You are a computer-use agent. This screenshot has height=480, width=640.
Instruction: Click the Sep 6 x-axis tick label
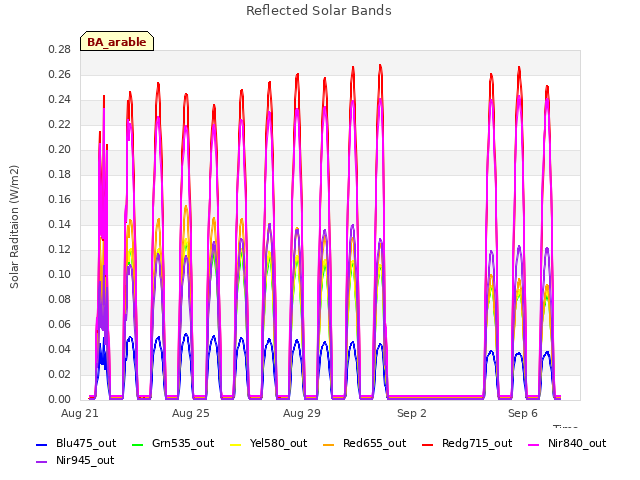click(523, 413)
